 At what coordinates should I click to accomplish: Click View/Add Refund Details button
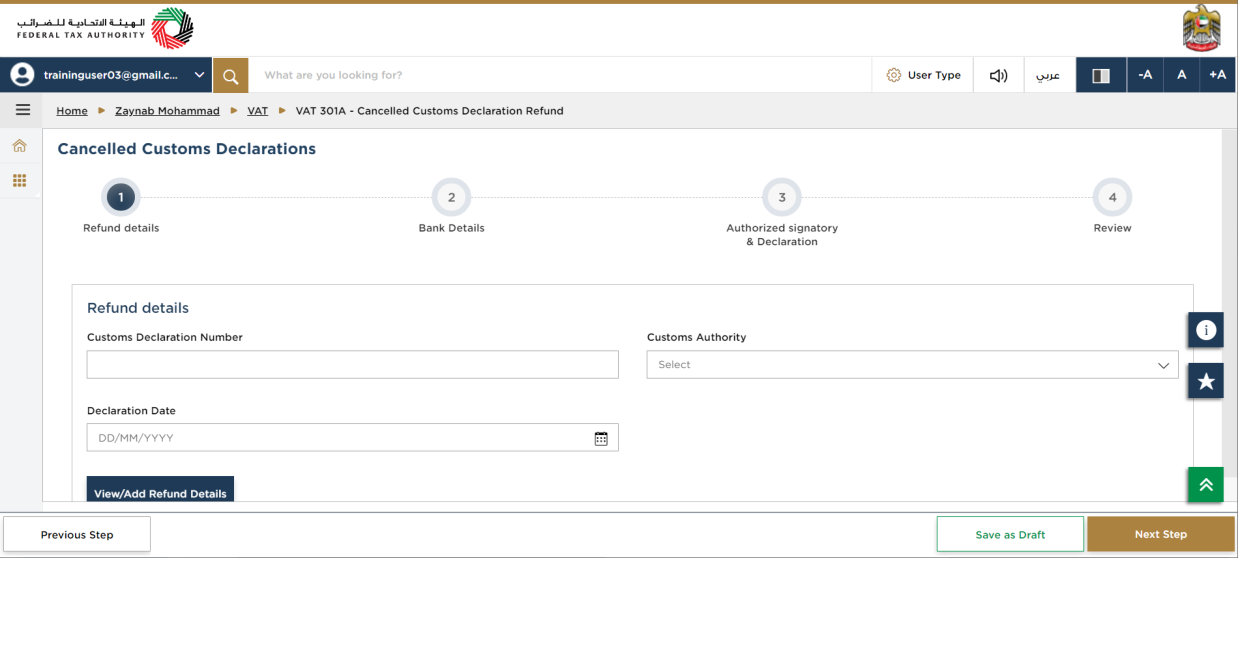(160, 489)
